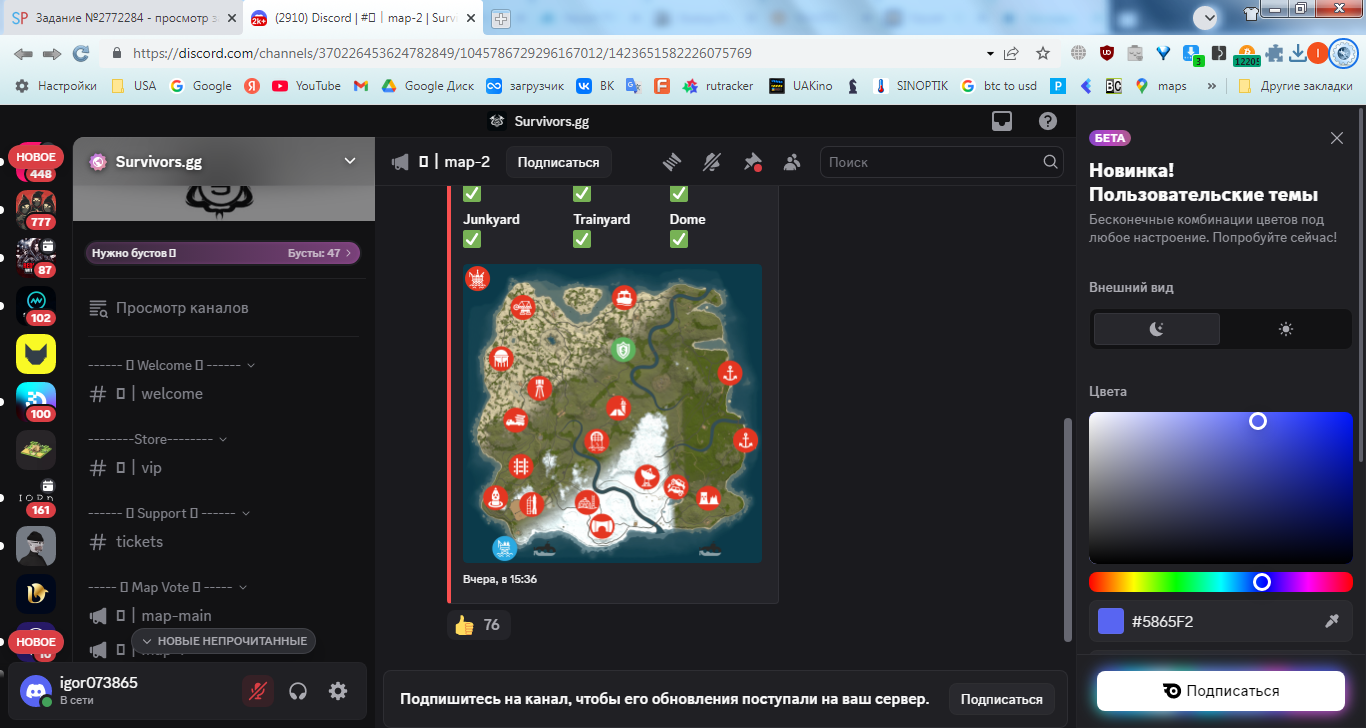Screen dimensions: 1366x728
Task: Open the SINOPTIK bookmark
Action: (912, 86)
